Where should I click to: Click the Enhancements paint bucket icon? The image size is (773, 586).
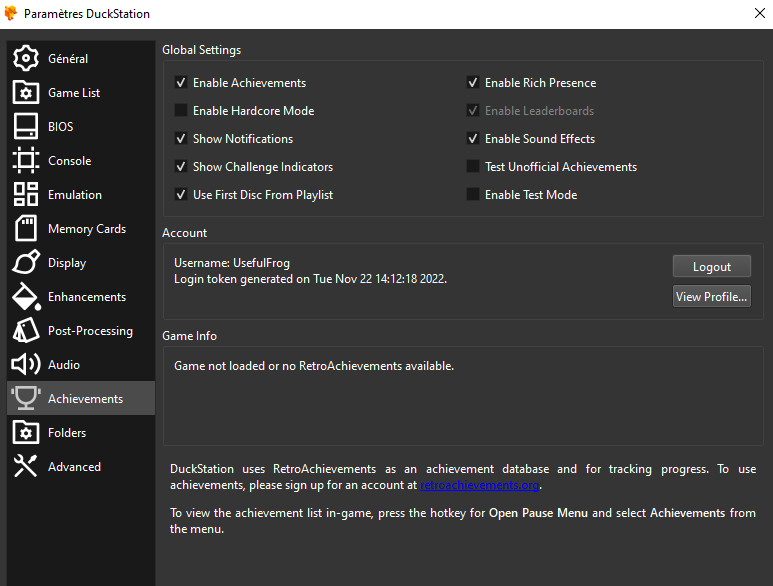(26, 296)
